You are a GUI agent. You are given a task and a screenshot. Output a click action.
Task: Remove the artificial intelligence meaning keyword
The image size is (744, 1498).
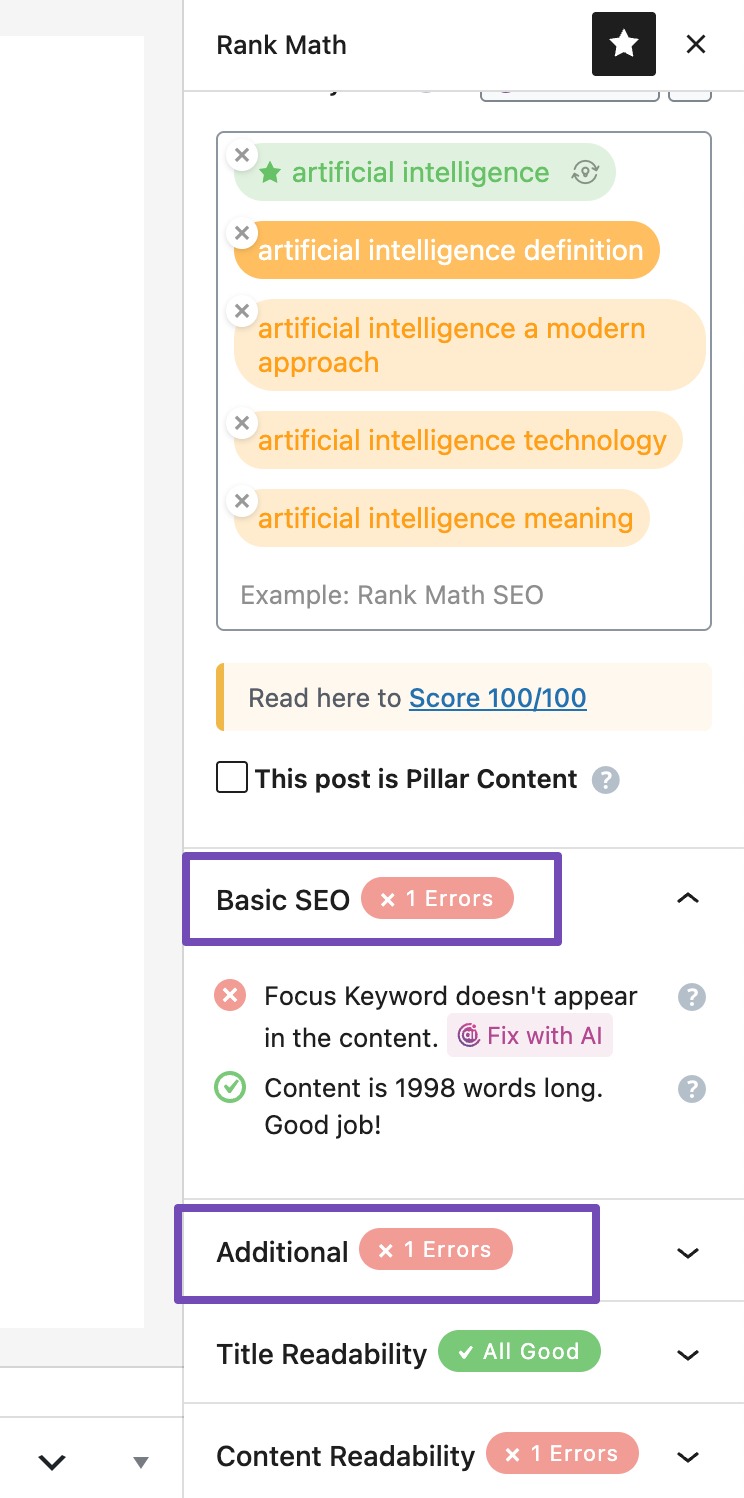click(x=241, y=501)
